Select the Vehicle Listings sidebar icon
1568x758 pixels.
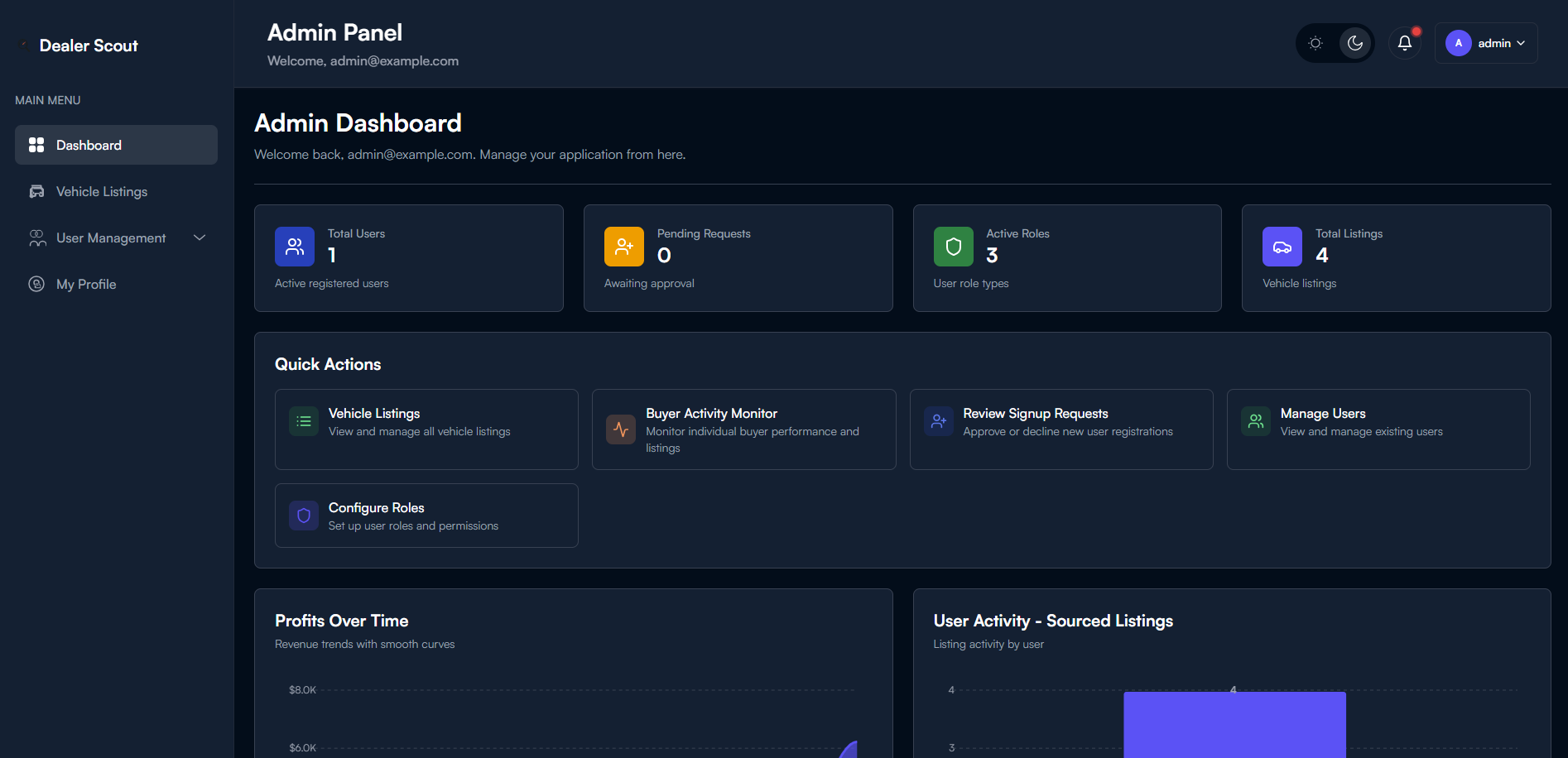tap(37, 191)
